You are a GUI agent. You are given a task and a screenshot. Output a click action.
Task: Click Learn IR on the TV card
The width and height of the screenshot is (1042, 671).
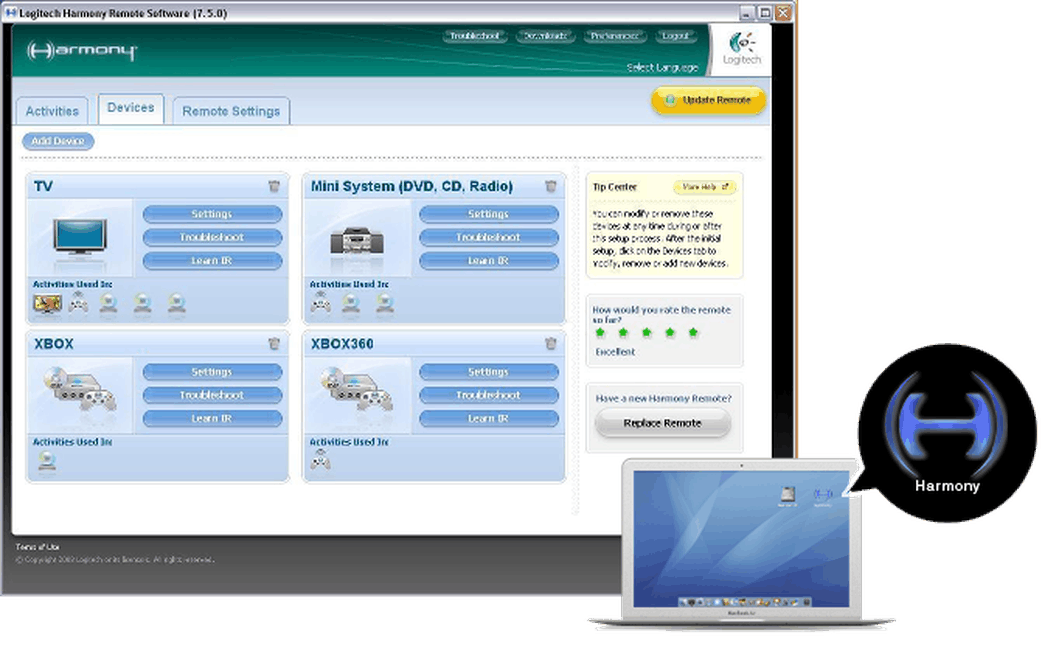click(212, 260)
